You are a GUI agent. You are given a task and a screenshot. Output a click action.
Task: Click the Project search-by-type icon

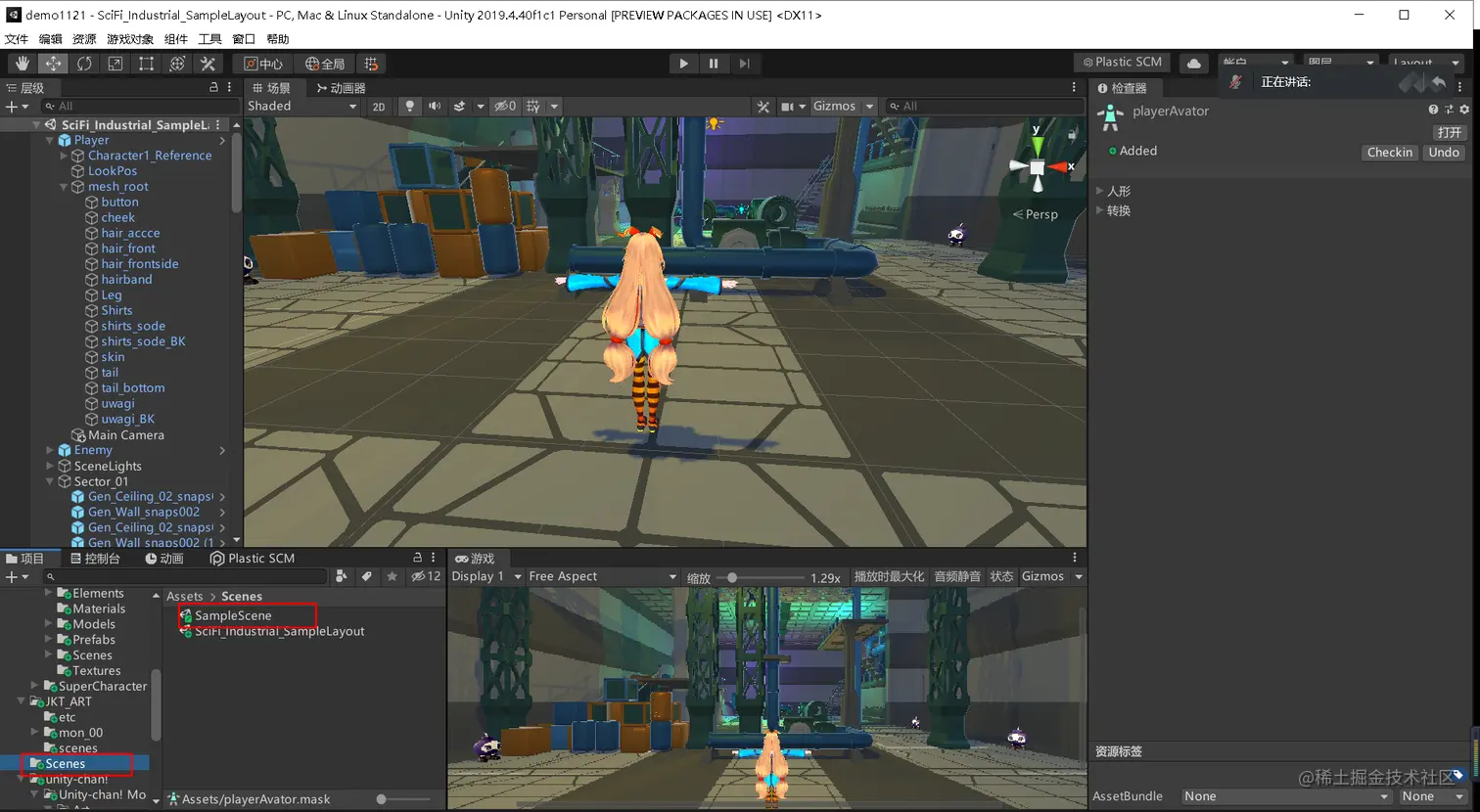coord(342,576)
